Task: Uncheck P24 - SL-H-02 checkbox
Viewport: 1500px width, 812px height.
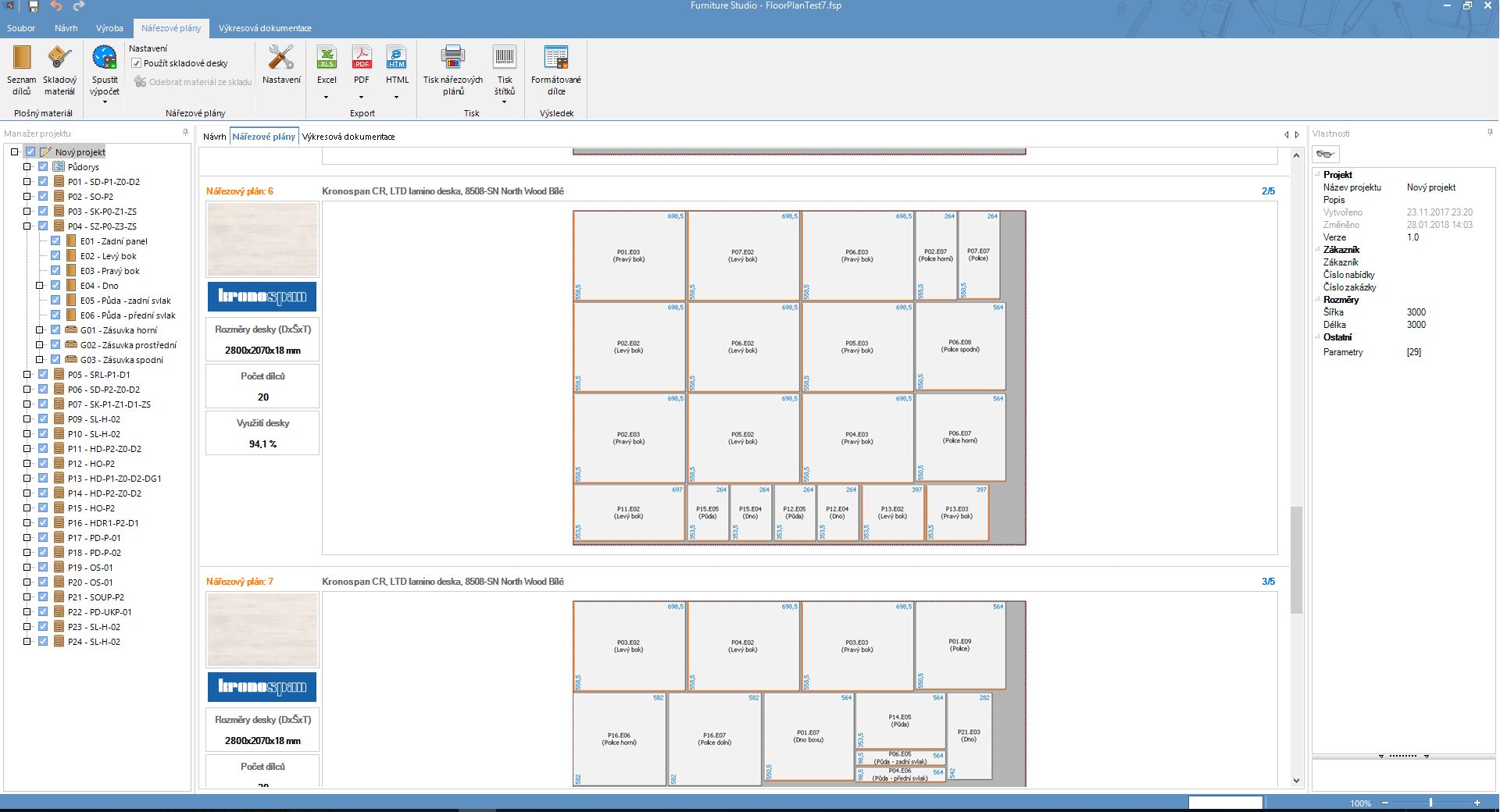Action: pyautogui.click(x=43, y=641)
